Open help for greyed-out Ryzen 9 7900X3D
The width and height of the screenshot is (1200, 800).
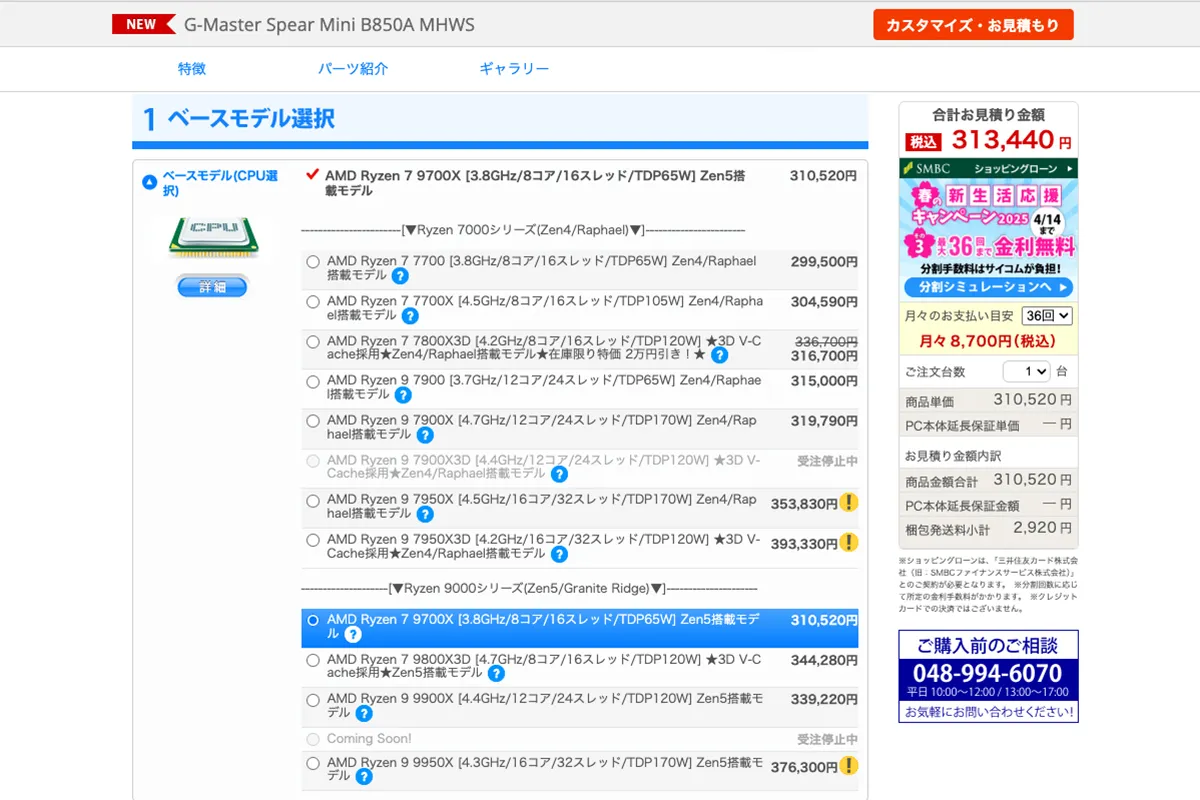[x=559, y=474]
